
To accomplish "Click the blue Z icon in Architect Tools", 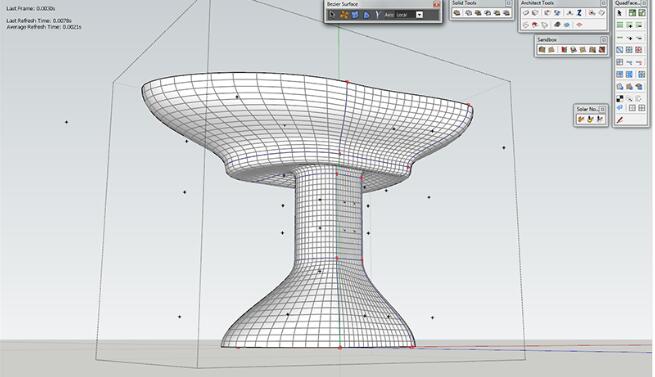I will pos(579,13).
